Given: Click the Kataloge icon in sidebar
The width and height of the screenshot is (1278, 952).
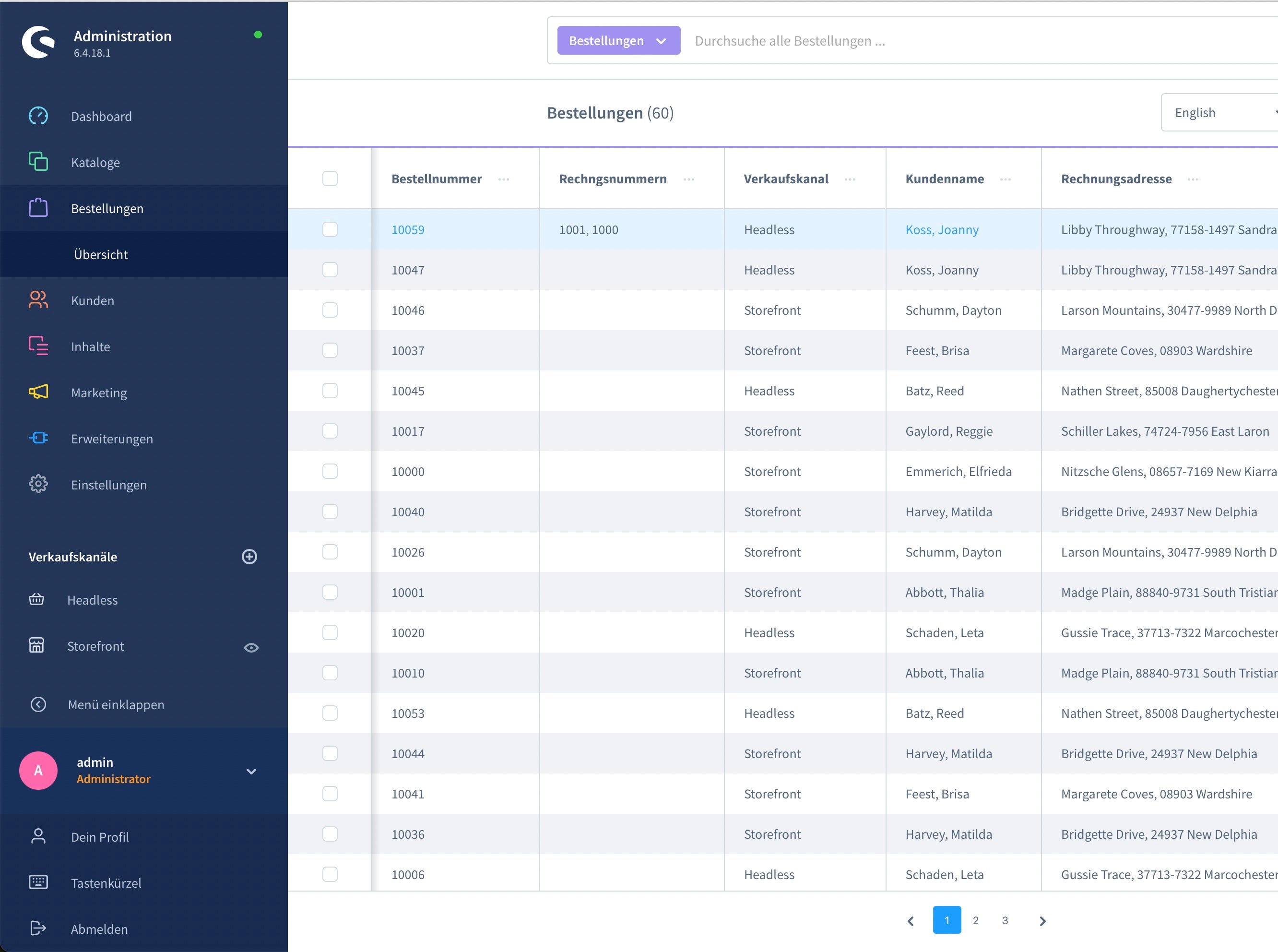Looking at the screenshot, I should tap(37, 161).
